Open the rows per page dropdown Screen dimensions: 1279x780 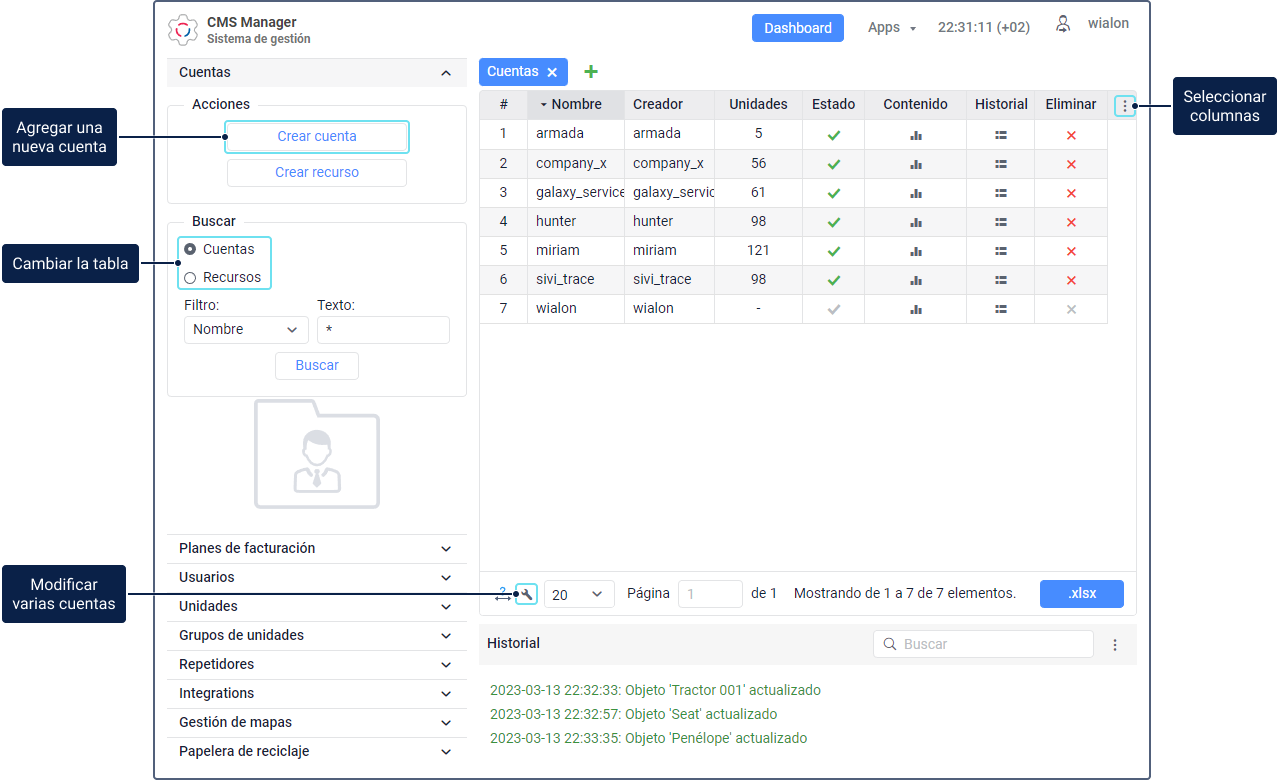click(579, 594)
